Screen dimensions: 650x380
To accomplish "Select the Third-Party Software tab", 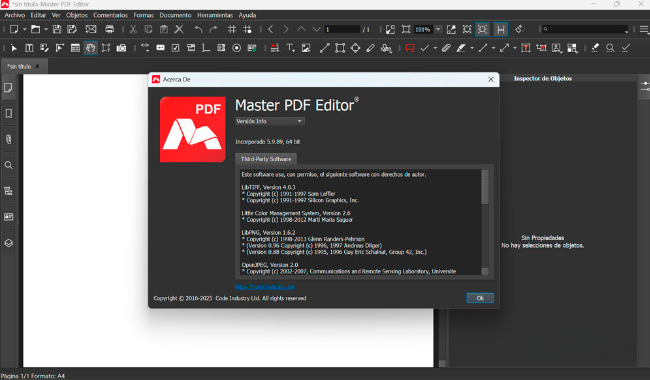I will [x=266, y=159].
